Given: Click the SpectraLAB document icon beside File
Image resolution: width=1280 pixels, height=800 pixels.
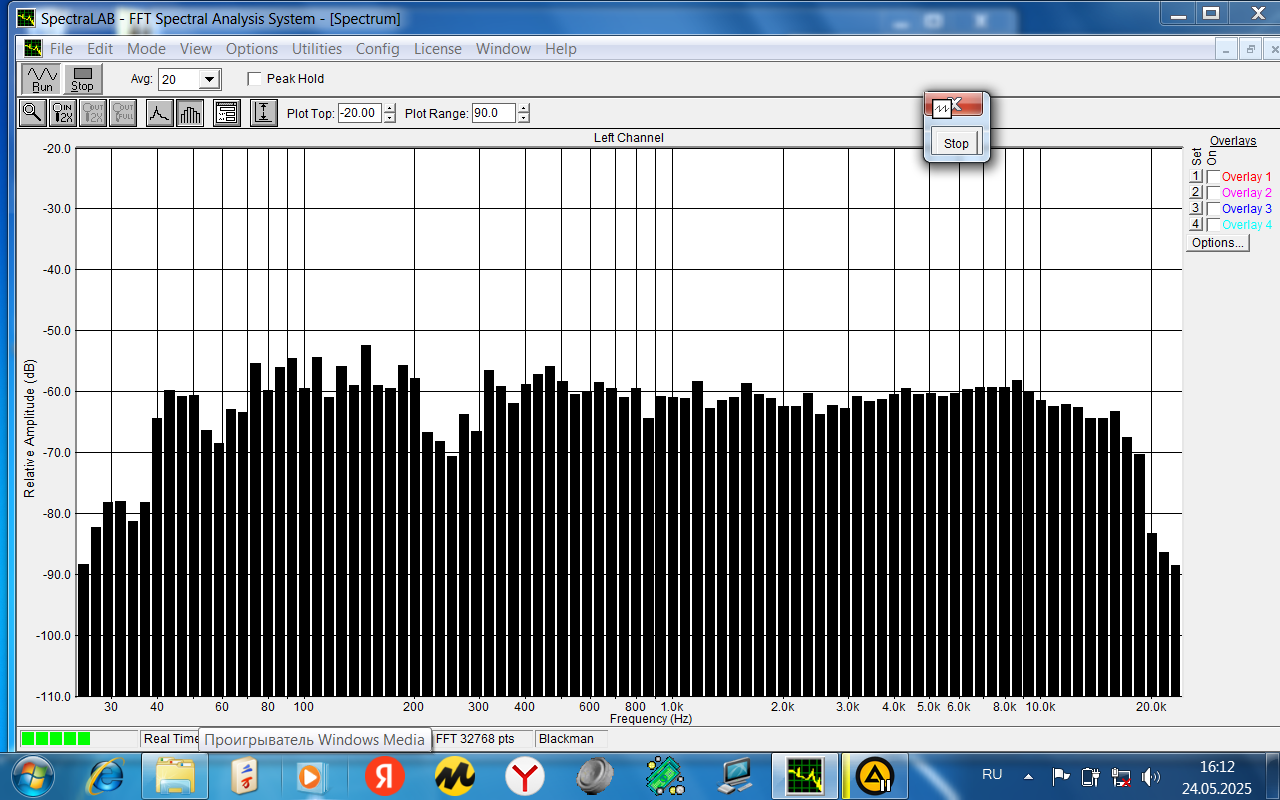Looking at the screenshot, I should coord(33,48).
